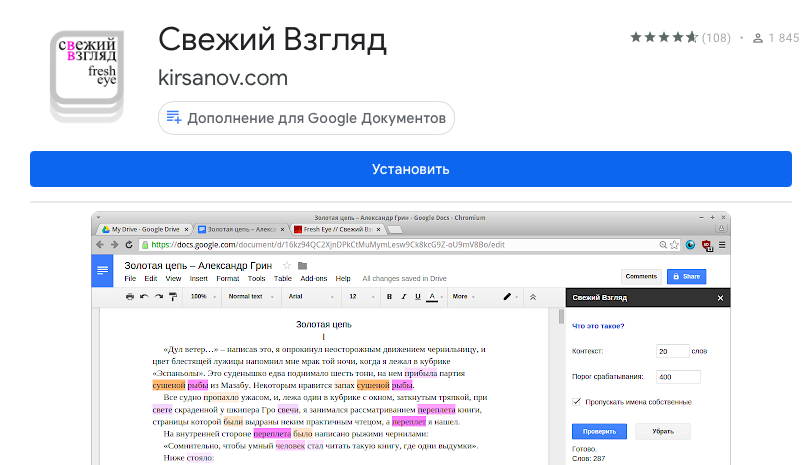Viewport: 812px width, 465px height.
Task: Star the document Золотая цепь
Action: tap(286, 266)
